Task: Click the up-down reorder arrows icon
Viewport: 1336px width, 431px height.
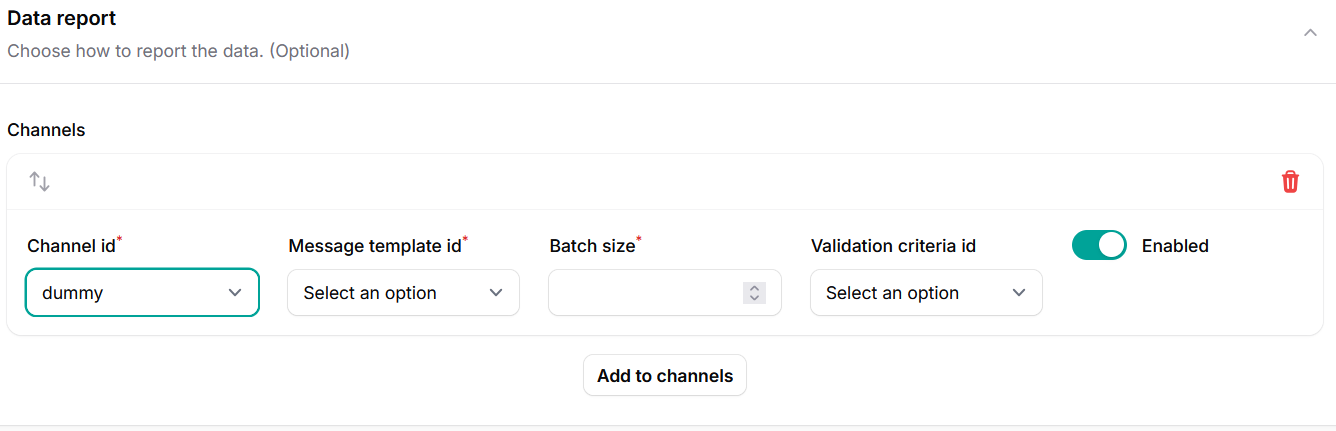Action: click(x=39, y=181)
